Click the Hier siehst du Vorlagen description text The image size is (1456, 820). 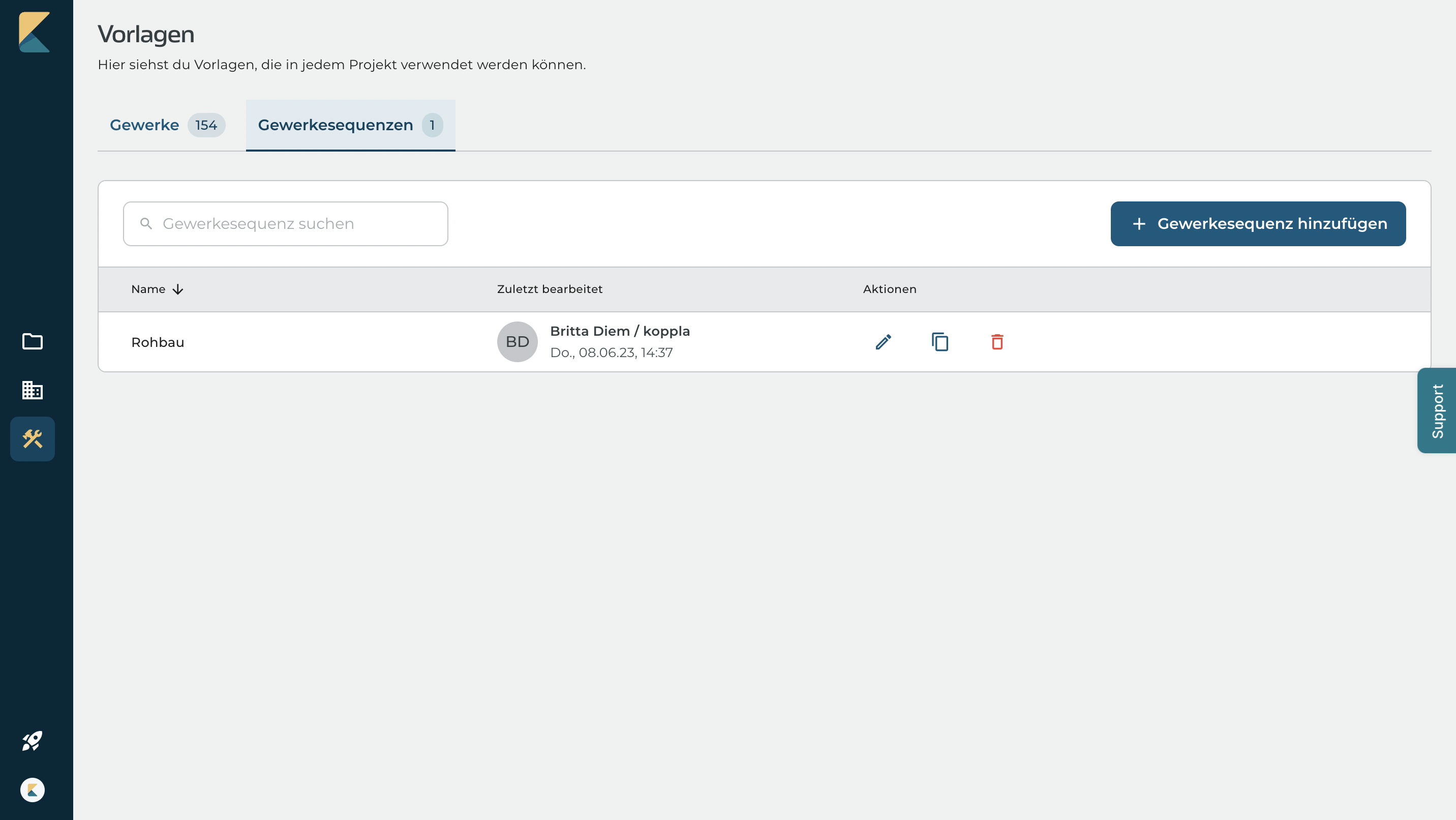tap(342, 65)
